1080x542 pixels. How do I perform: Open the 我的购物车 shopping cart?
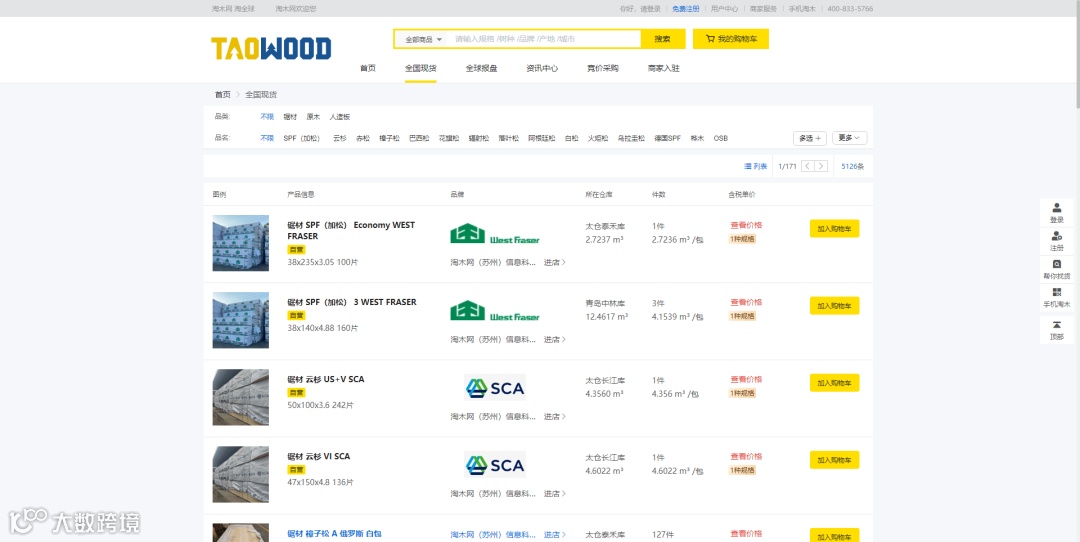click(x=731, y=39)
